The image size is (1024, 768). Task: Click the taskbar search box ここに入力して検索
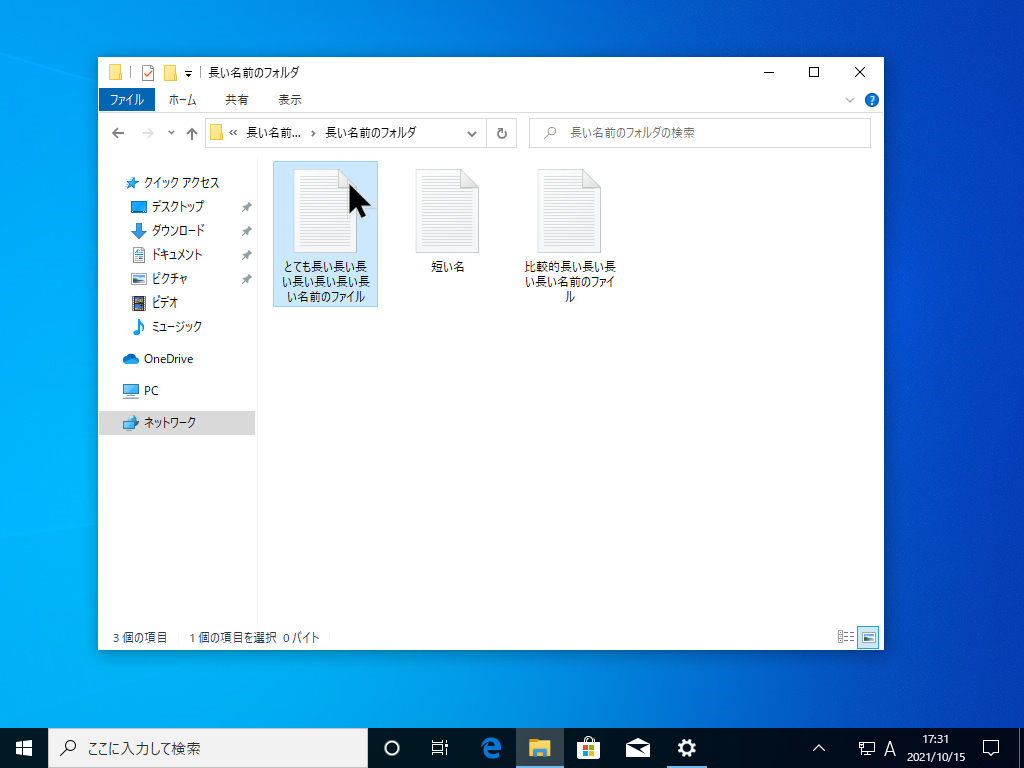point(208,748)
